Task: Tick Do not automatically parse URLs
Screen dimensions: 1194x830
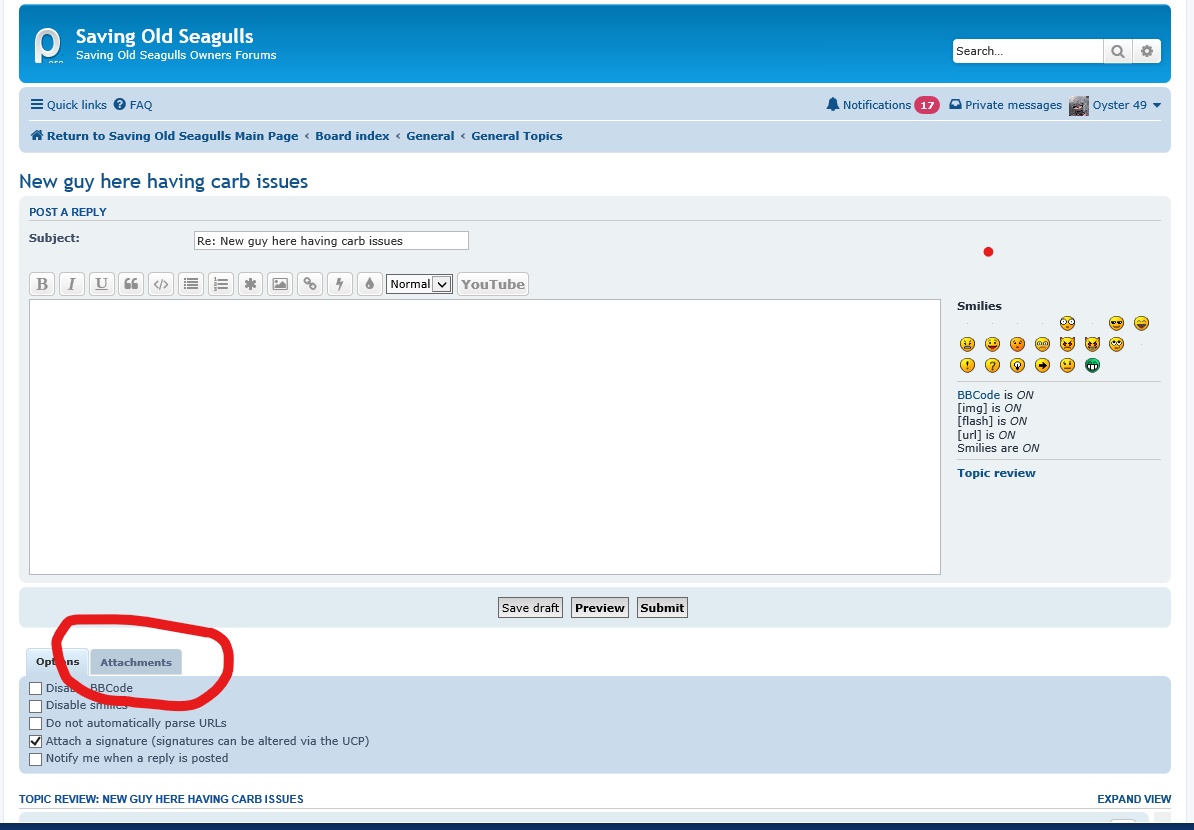Action: 36,724
